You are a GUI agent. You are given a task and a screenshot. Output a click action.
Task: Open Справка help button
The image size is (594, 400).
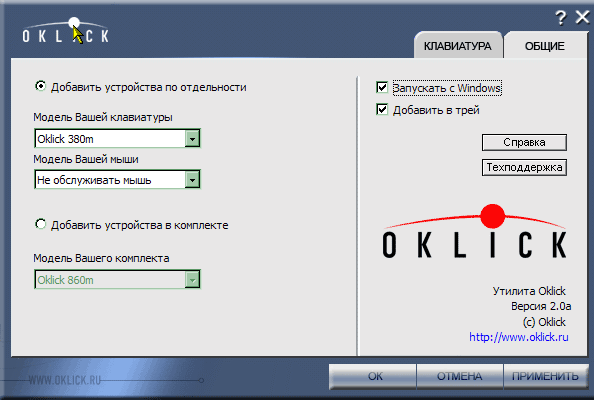point(524,142)
